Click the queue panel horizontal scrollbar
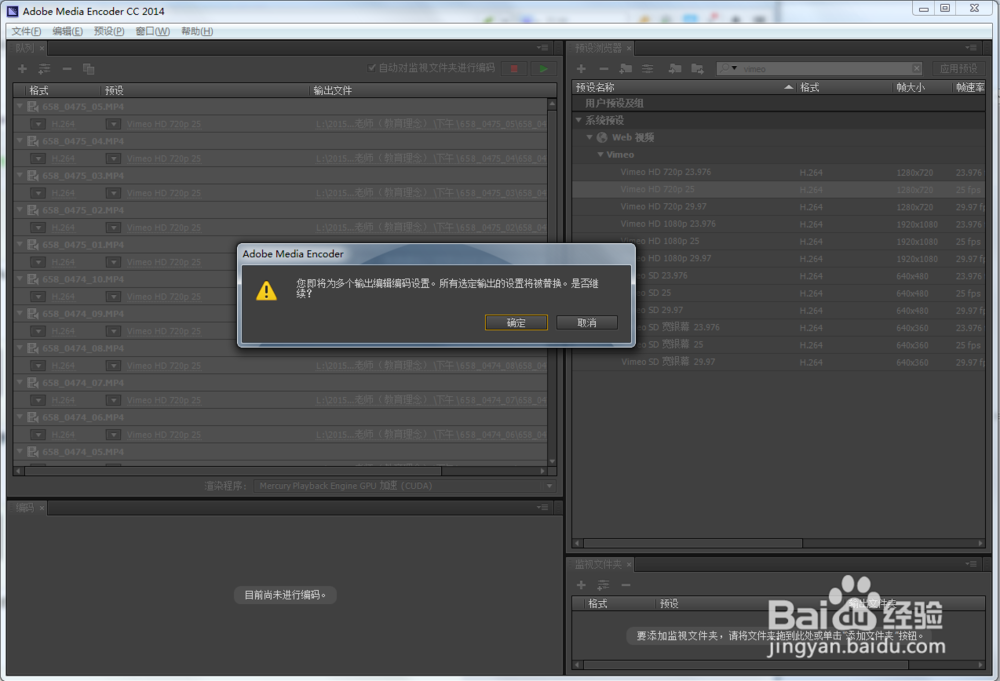 pyautogui.click(x=232, y=471)
